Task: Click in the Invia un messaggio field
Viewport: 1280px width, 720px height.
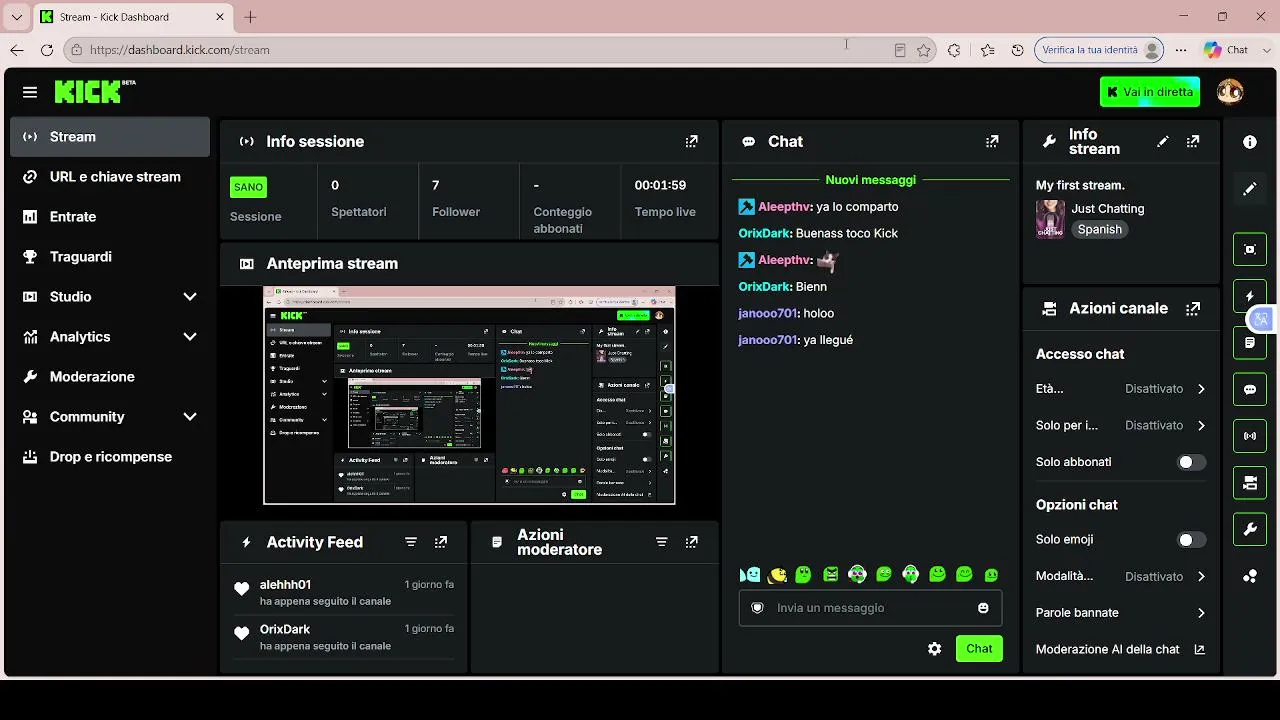Action: pos(870,608)
